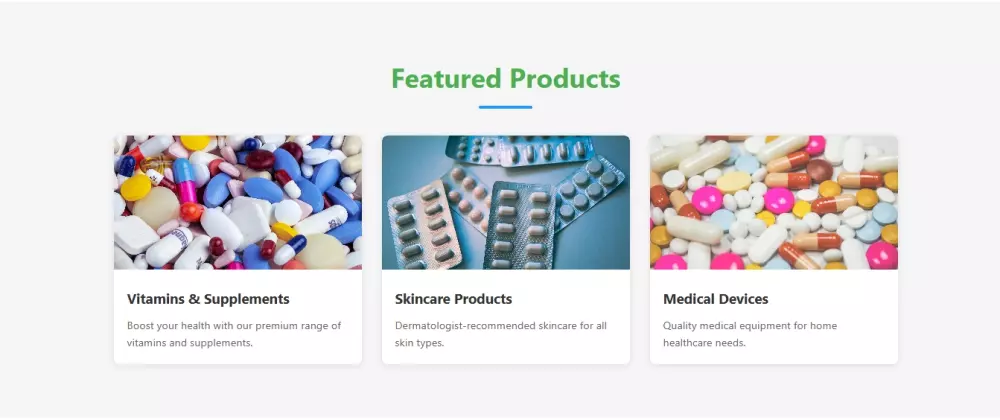
Task: Click the 'healthcare needs.' text line
Action: coord(704,343)
